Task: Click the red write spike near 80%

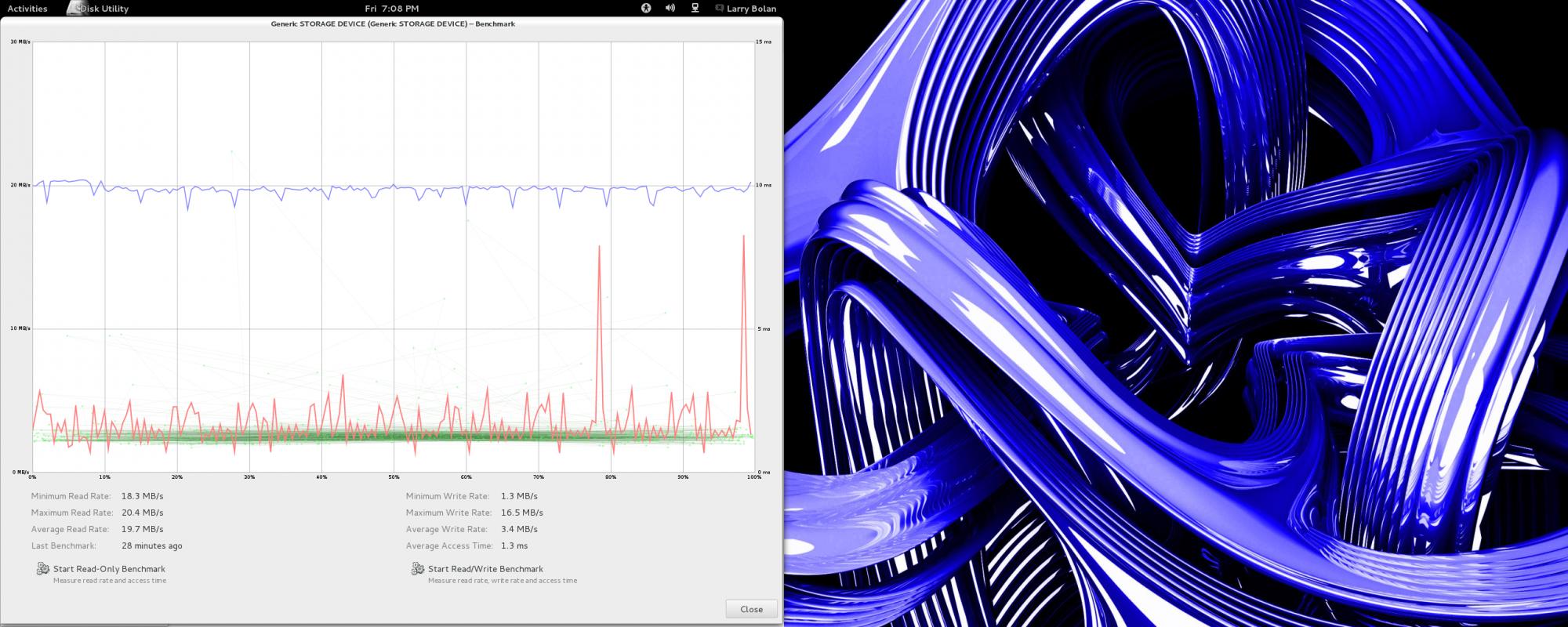Action: tap(600, 251)
